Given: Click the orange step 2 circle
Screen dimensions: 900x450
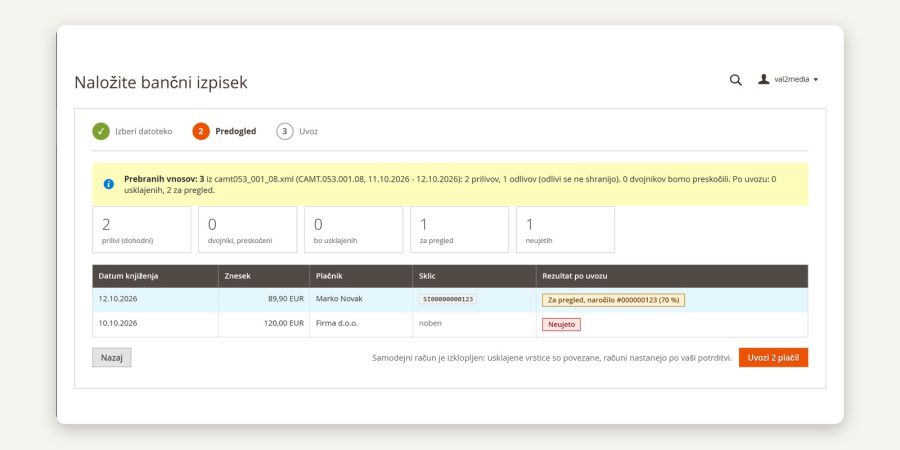Looking at the screenshot, I should pos(201,131).
